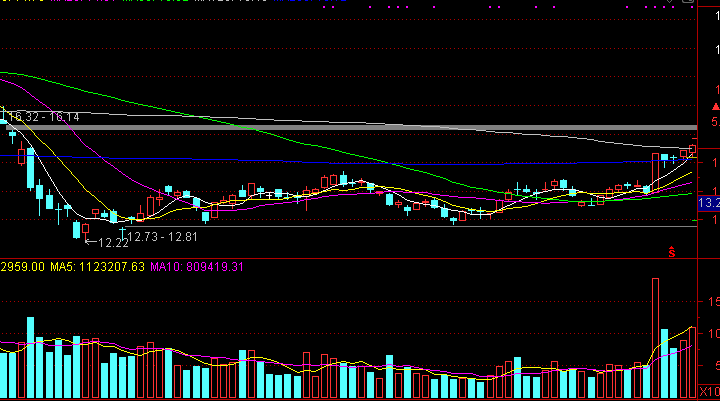Click the latest red candlestick on the right

(692, 149)
